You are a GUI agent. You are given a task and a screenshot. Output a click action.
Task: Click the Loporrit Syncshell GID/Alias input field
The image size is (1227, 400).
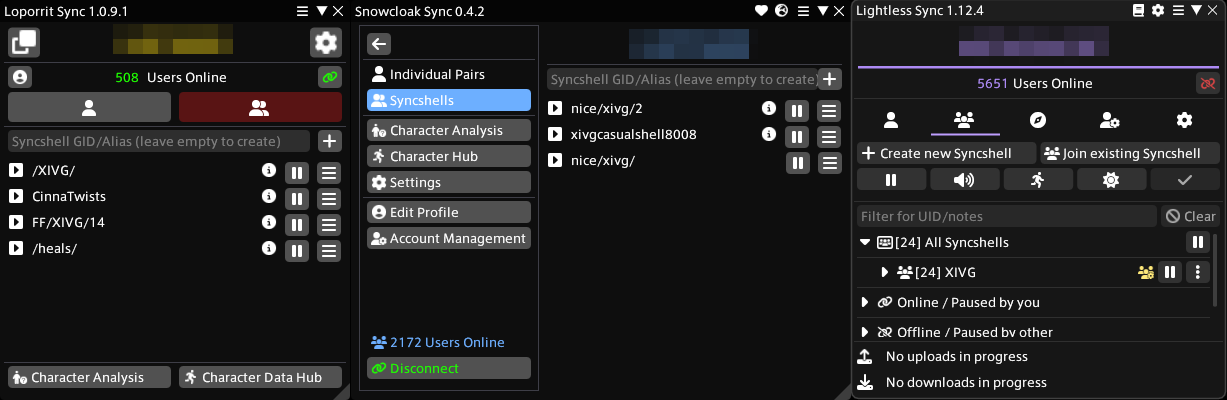(159, 141)
